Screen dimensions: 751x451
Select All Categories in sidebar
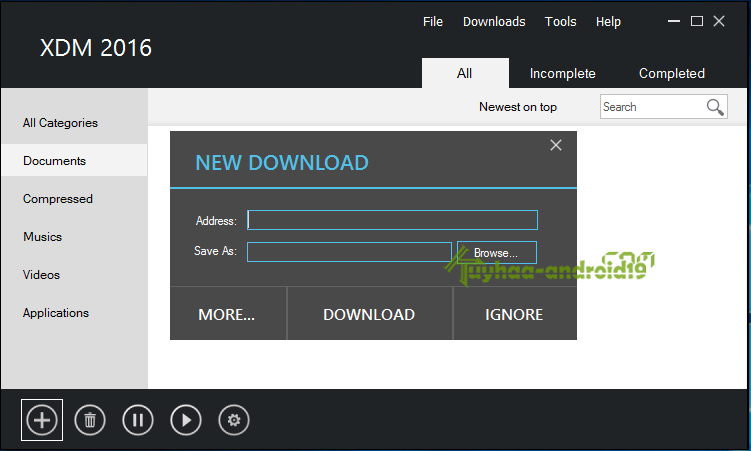pyautogui.click(x=75, y=123)
